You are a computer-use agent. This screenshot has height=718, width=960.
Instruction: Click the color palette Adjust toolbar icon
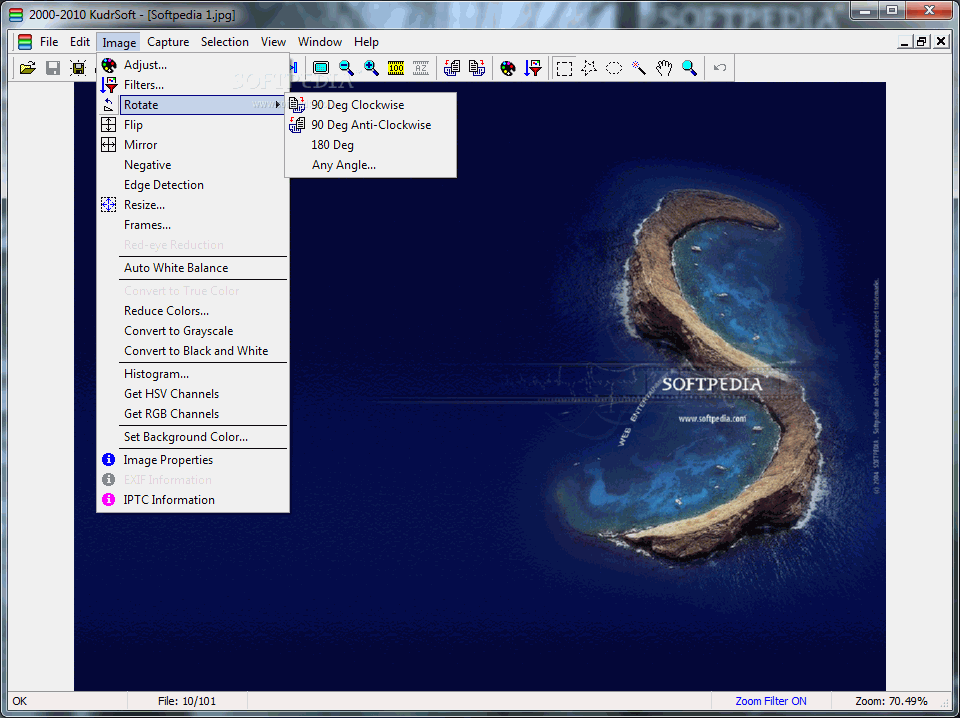(508, 68)
